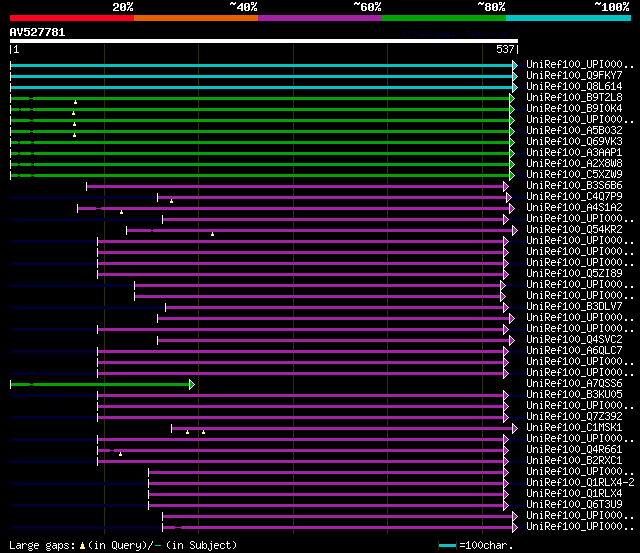This screenshot has width=640, height=553.
Task: Open the UniRef100_Q8L614 hit label
Action: tap(574, 87)
